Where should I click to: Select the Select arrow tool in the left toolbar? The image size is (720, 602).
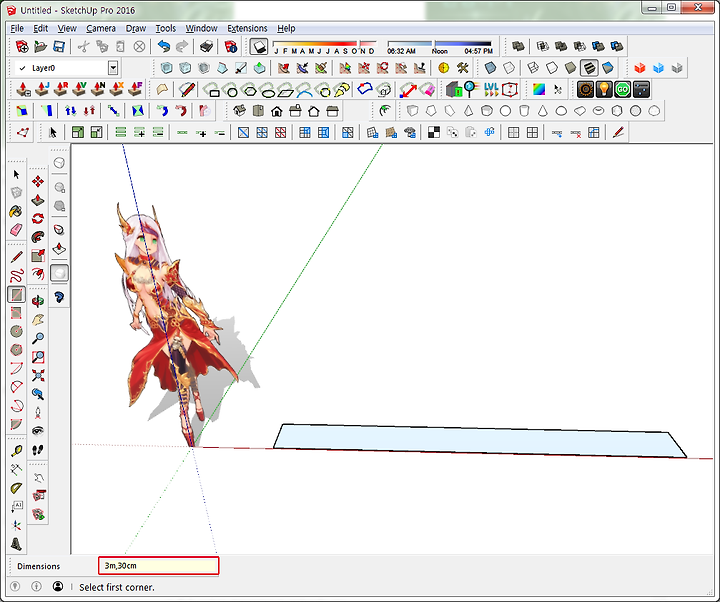coord(17,174)
